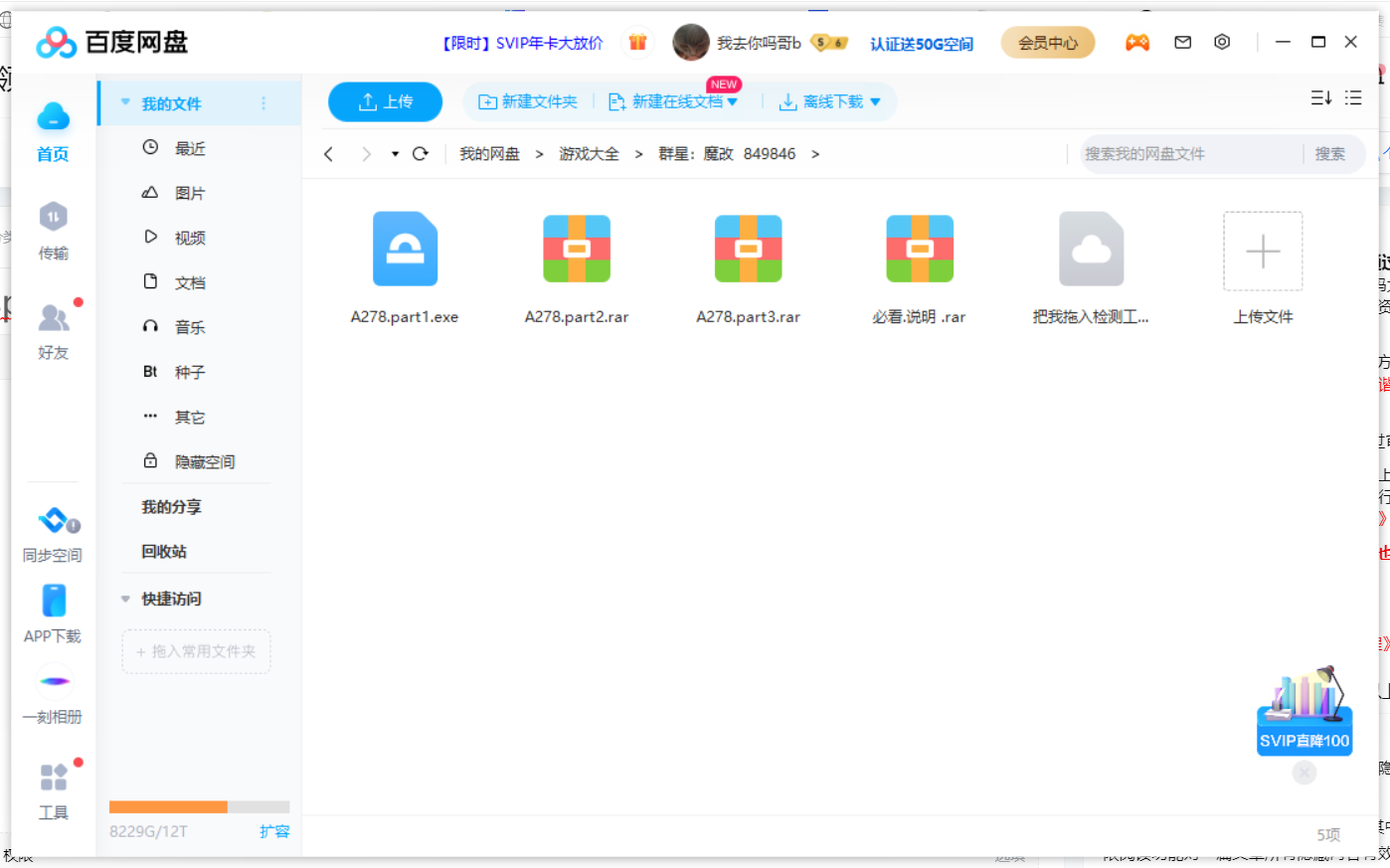This screenshot has height=868, width=1390.
Task: Open 新建在线文档 dropdown
Action: coord(673,101)
